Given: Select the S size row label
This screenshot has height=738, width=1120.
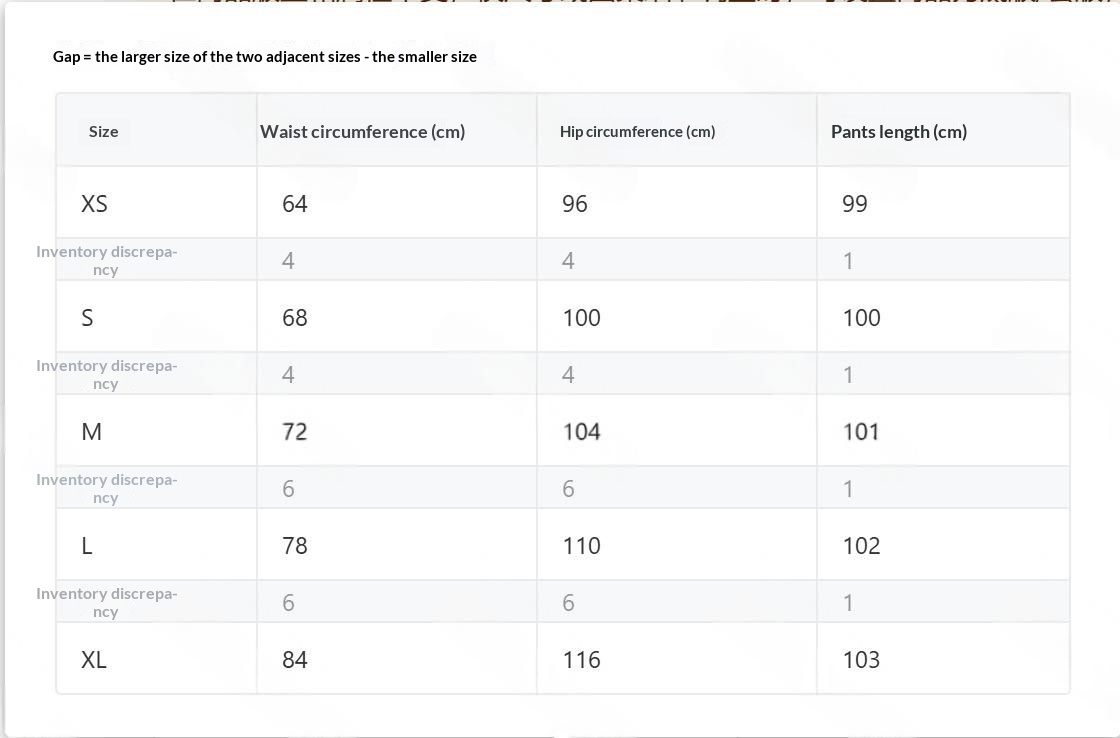Looking at the screenshot, I should 87,317.
